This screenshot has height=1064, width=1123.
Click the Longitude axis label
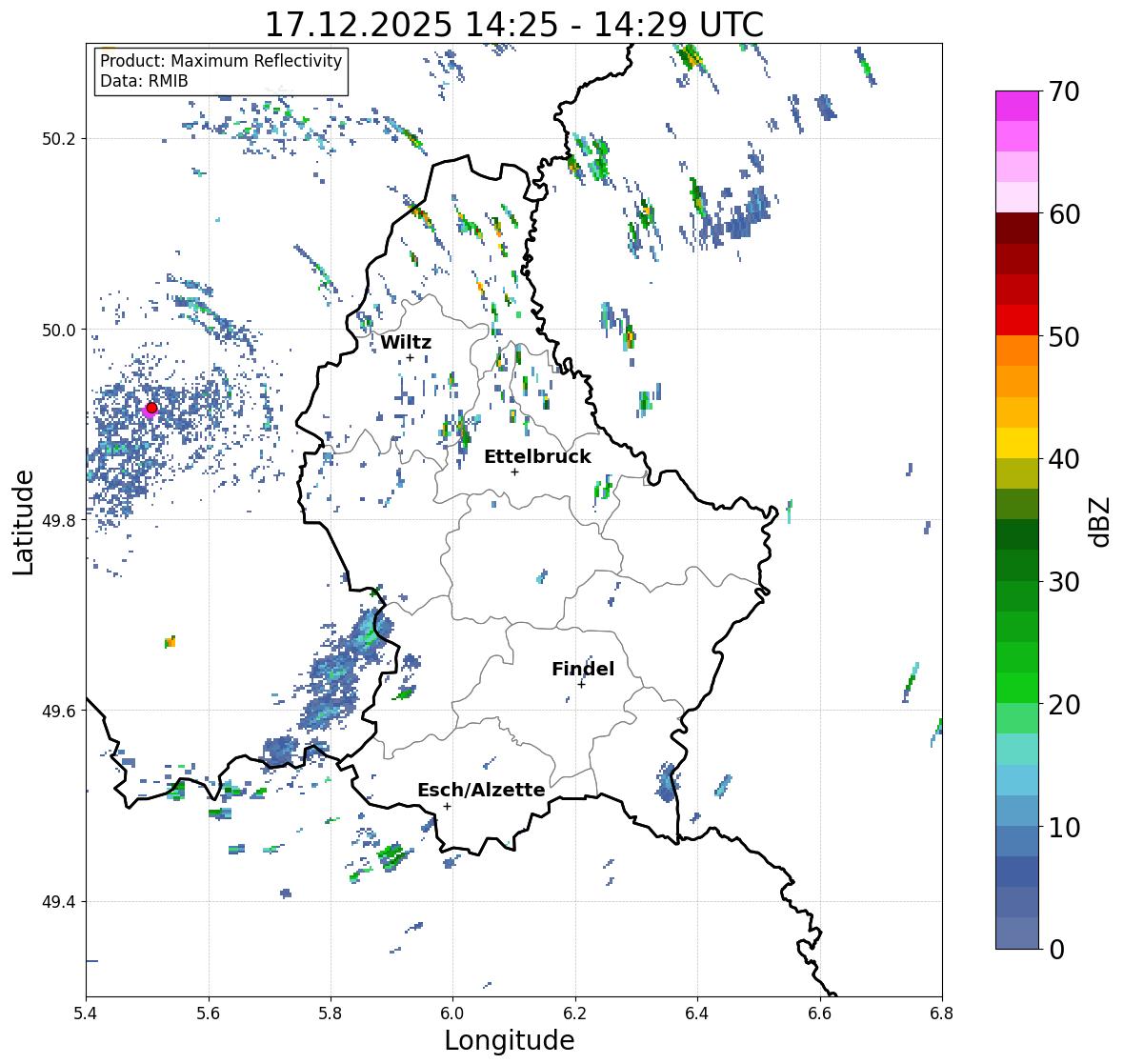[510, 1039]
